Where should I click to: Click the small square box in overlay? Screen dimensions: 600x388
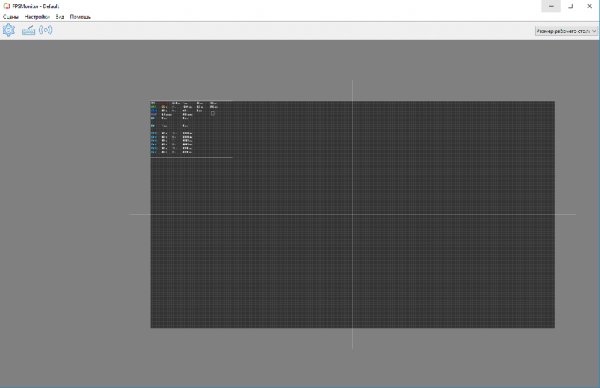click(213, 113)
